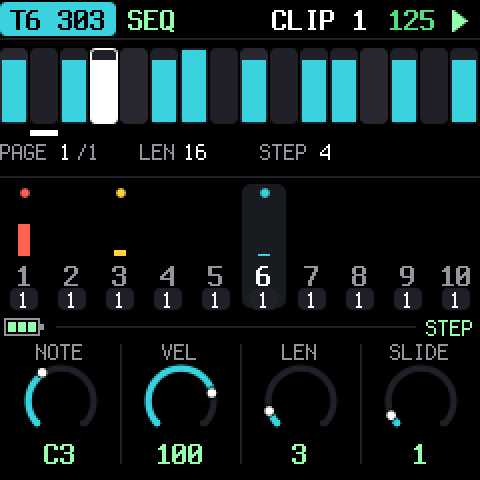This screenshot has height=480, width=480.
Task: Select track number 1
Action: pyautogui.click(x=24, y=276)
